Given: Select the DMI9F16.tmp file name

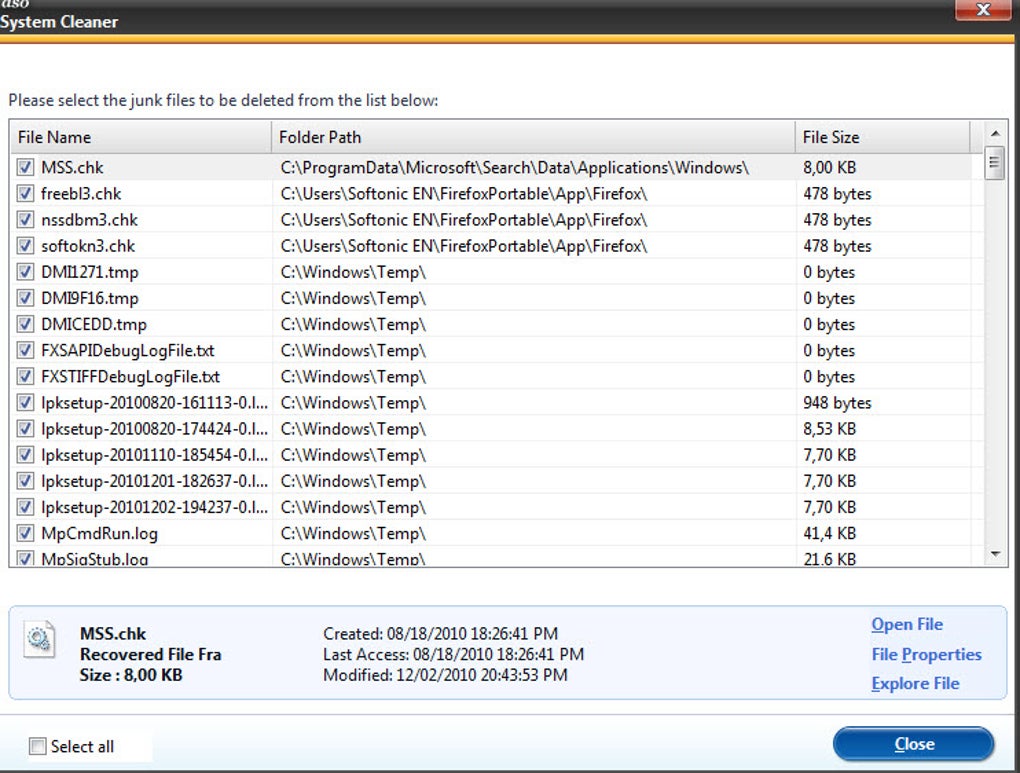Looking at the screenshot, I should (90, 299).
